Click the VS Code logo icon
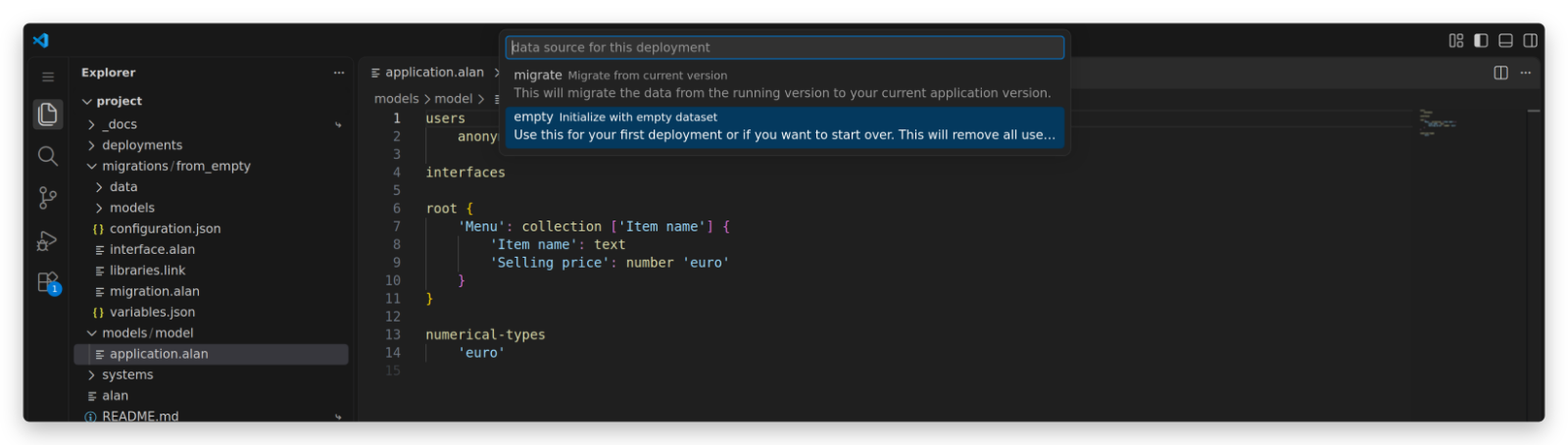 [x=40, y=40]
